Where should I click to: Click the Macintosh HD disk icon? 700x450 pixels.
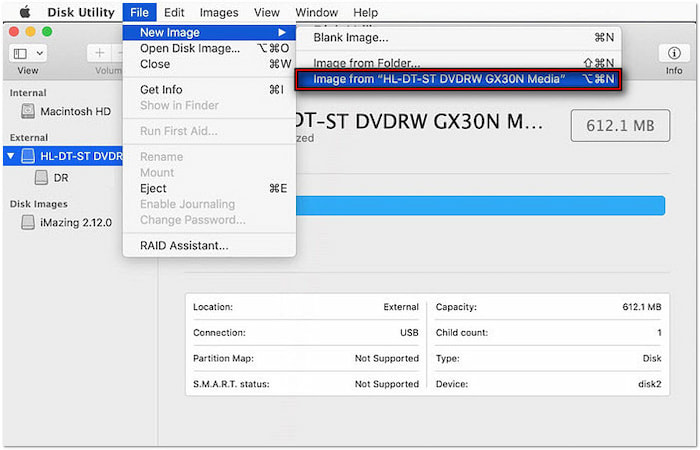tap(27, 111)
